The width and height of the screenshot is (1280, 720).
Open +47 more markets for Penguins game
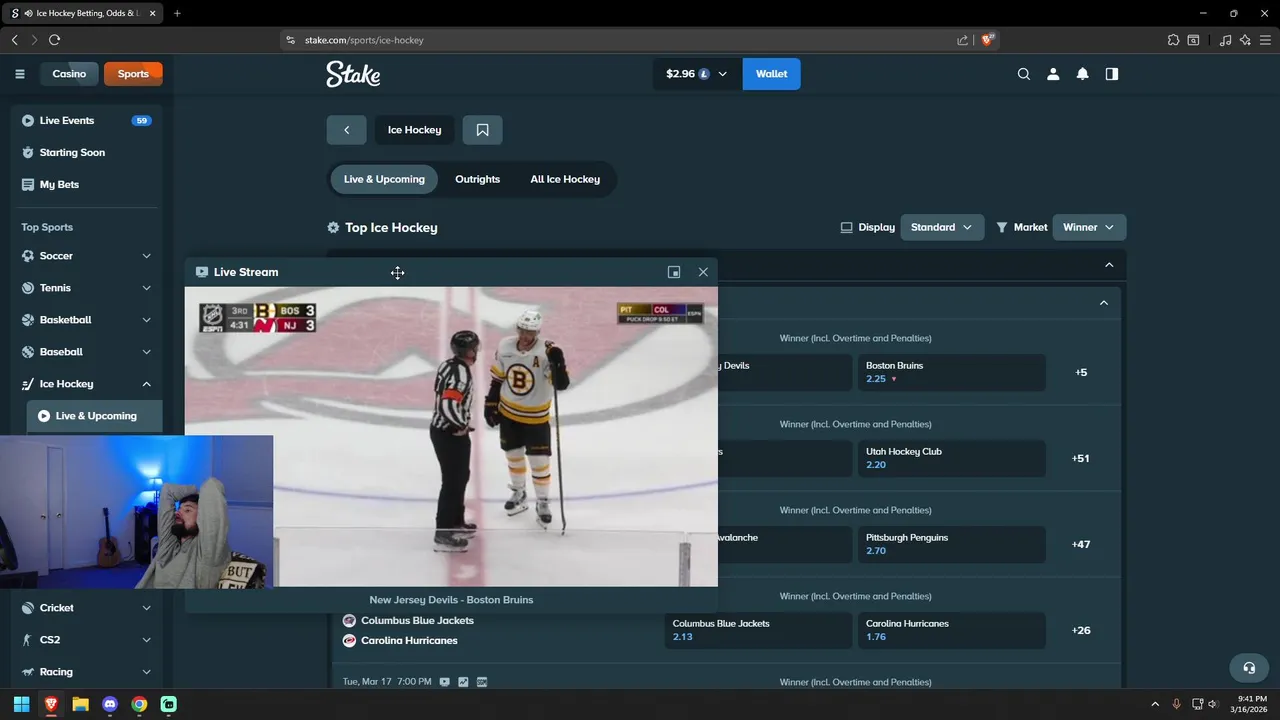click(1081, 544)
